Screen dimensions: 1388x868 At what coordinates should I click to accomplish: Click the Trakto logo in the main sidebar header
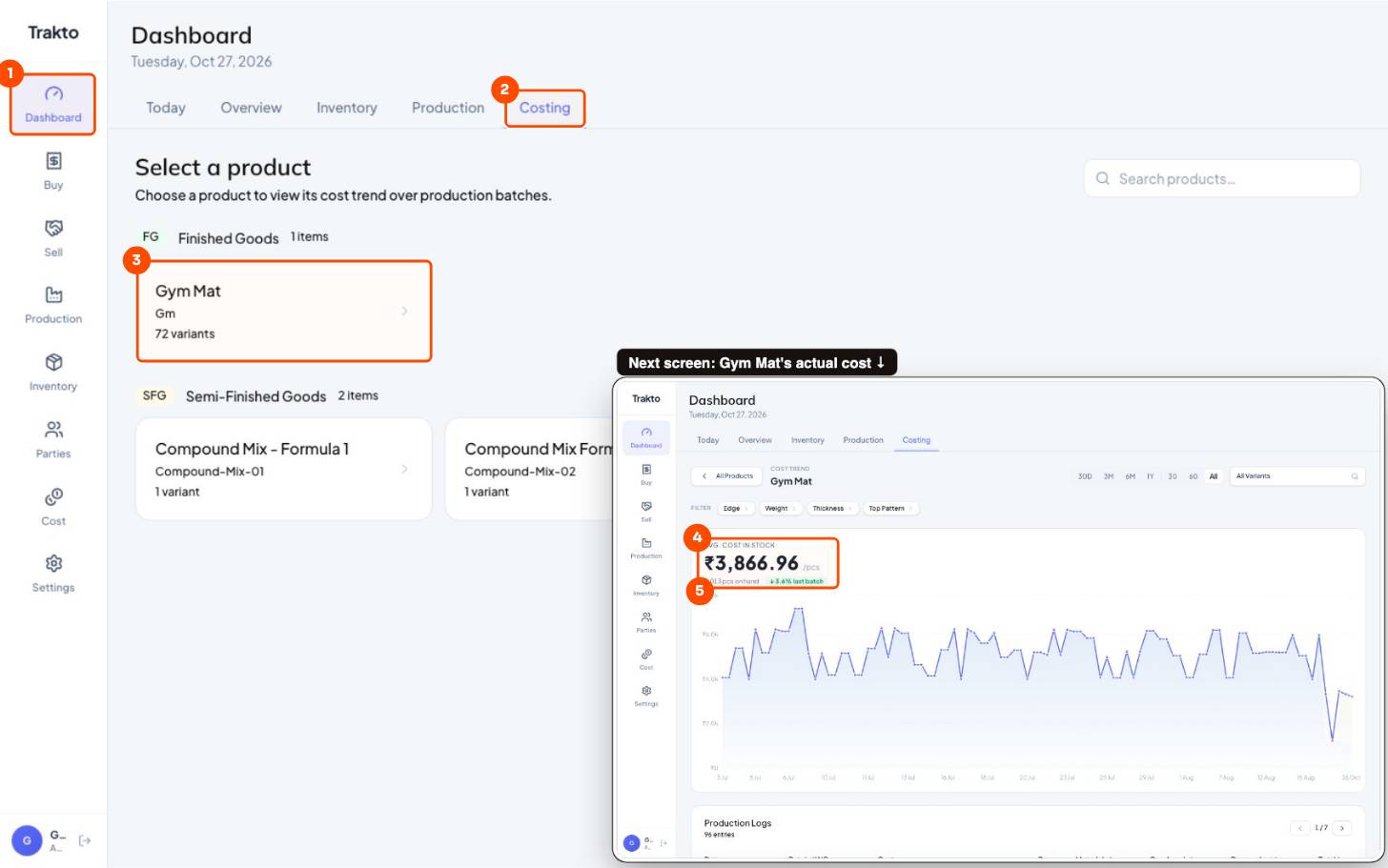tap(53, 32)
